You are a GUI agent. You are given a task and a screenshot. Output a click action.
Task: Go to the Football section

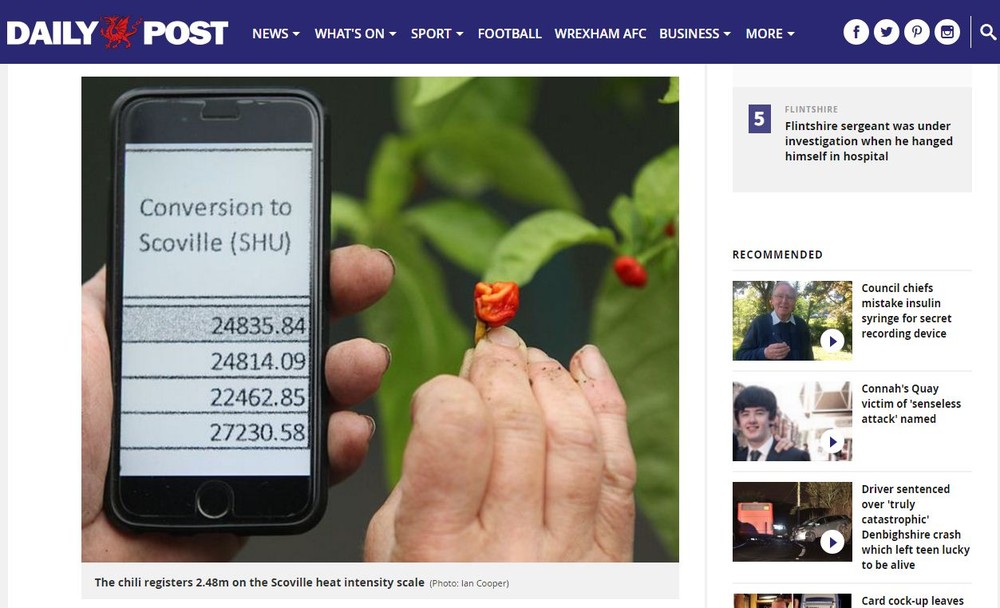coord(510,34)
